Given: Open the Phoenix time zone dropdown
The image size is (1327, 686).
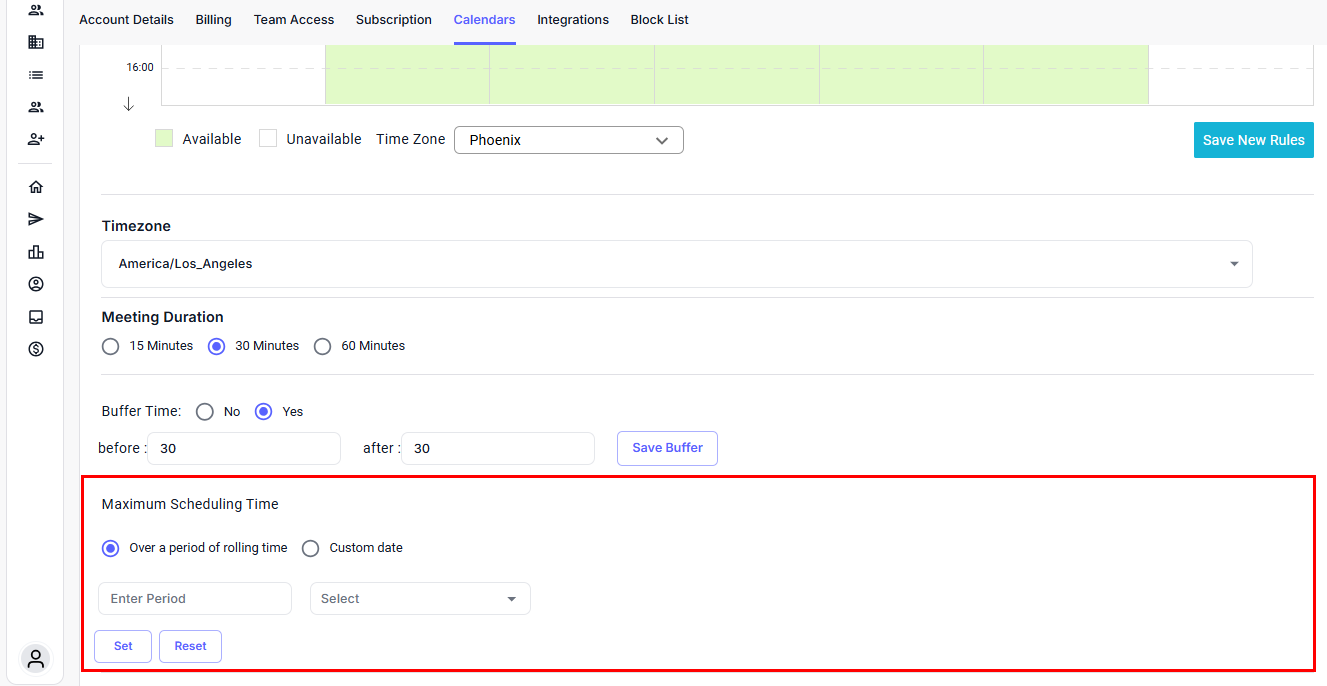Looking at the screenshot, I should 568,140.
